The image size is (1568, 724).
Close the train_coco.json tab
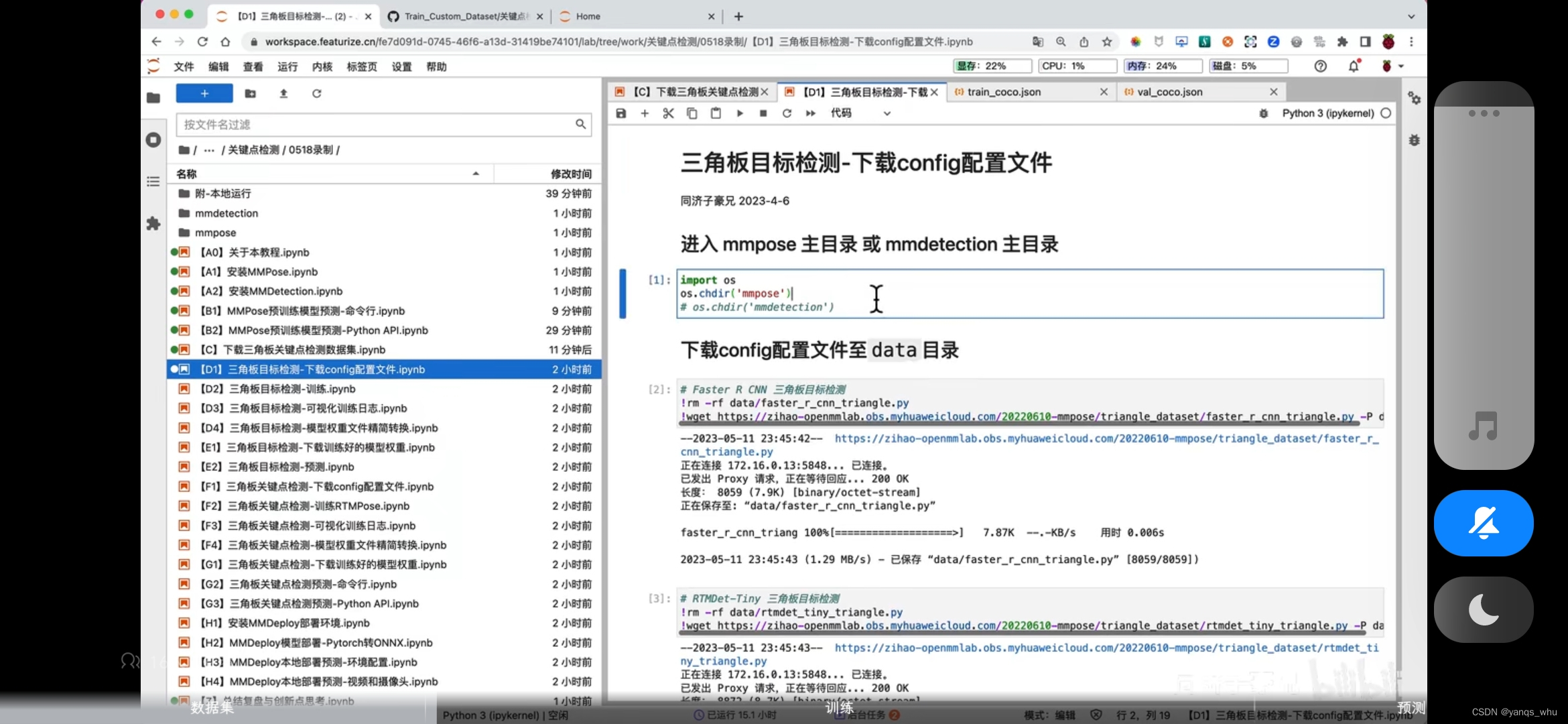point(1104,92)
